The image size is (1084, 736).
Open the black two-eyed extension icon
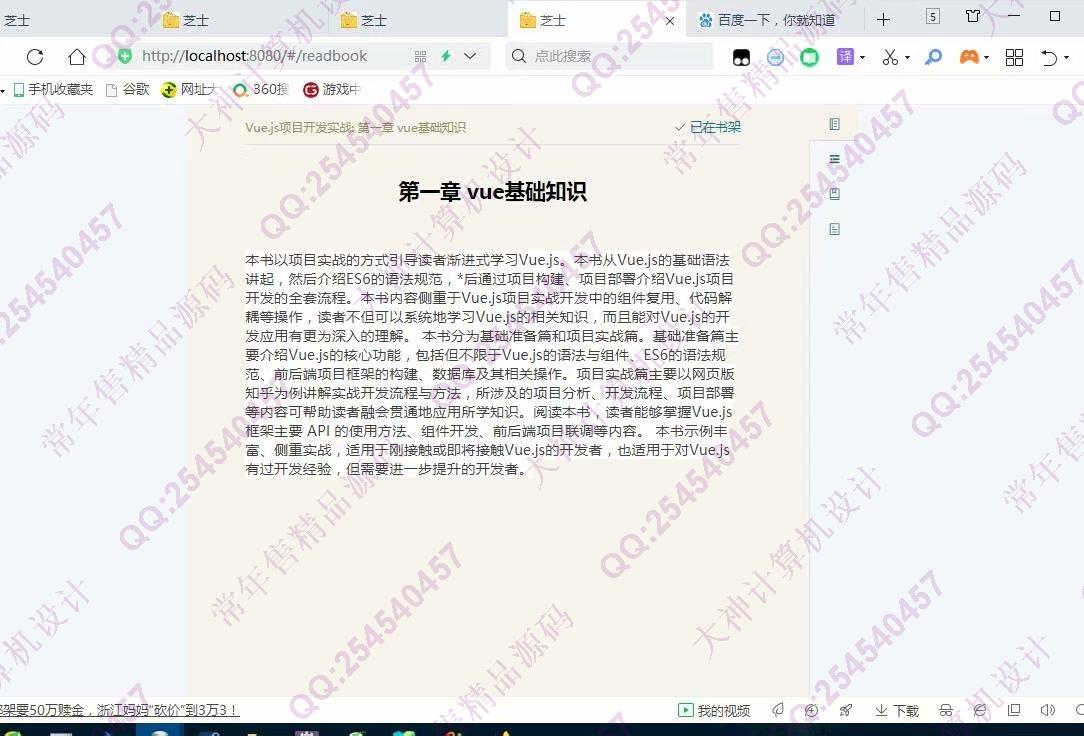pyautogui.click(x=741, y=57)
